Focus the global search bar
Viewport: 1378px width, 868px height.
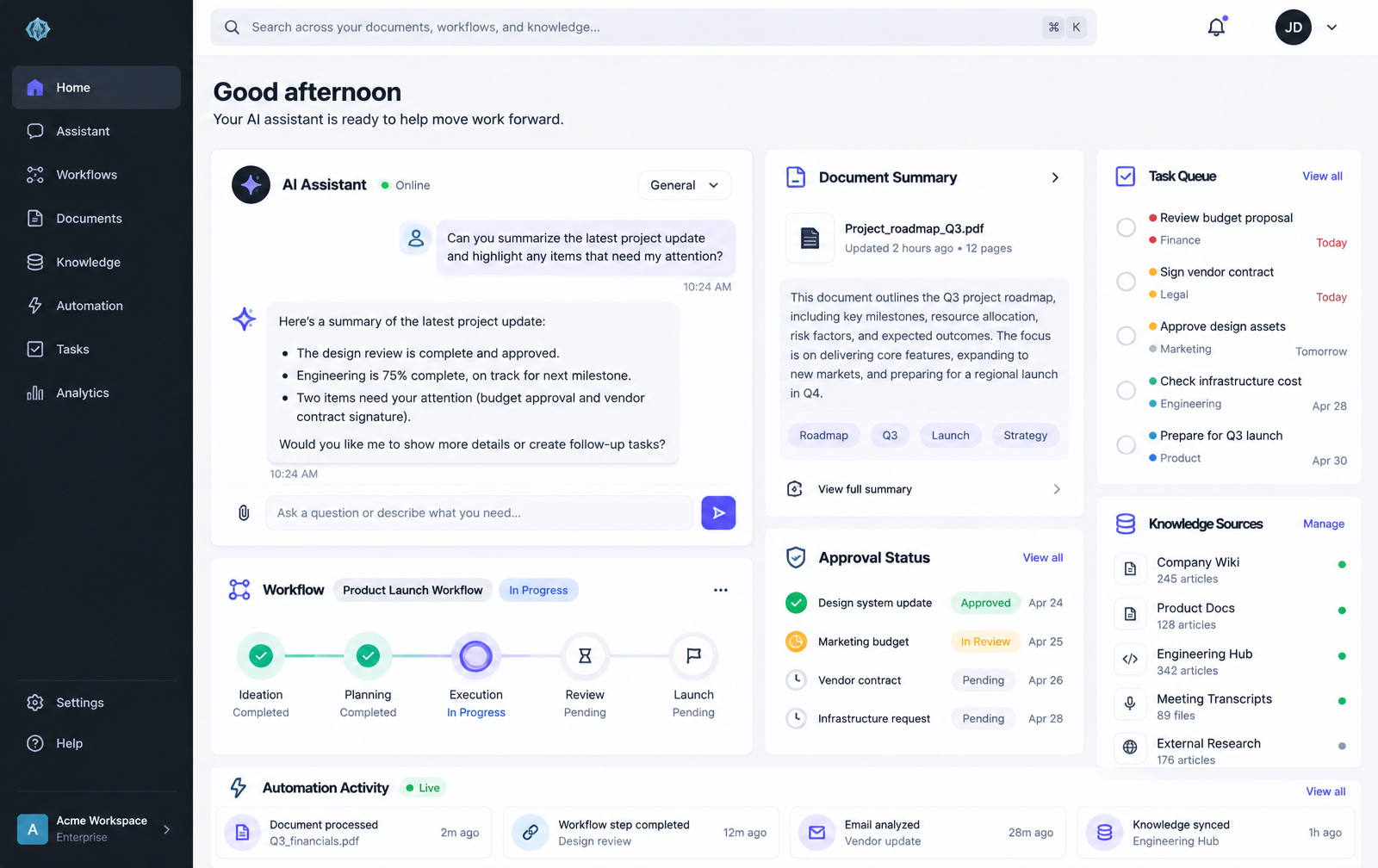[x=653, y=28]
